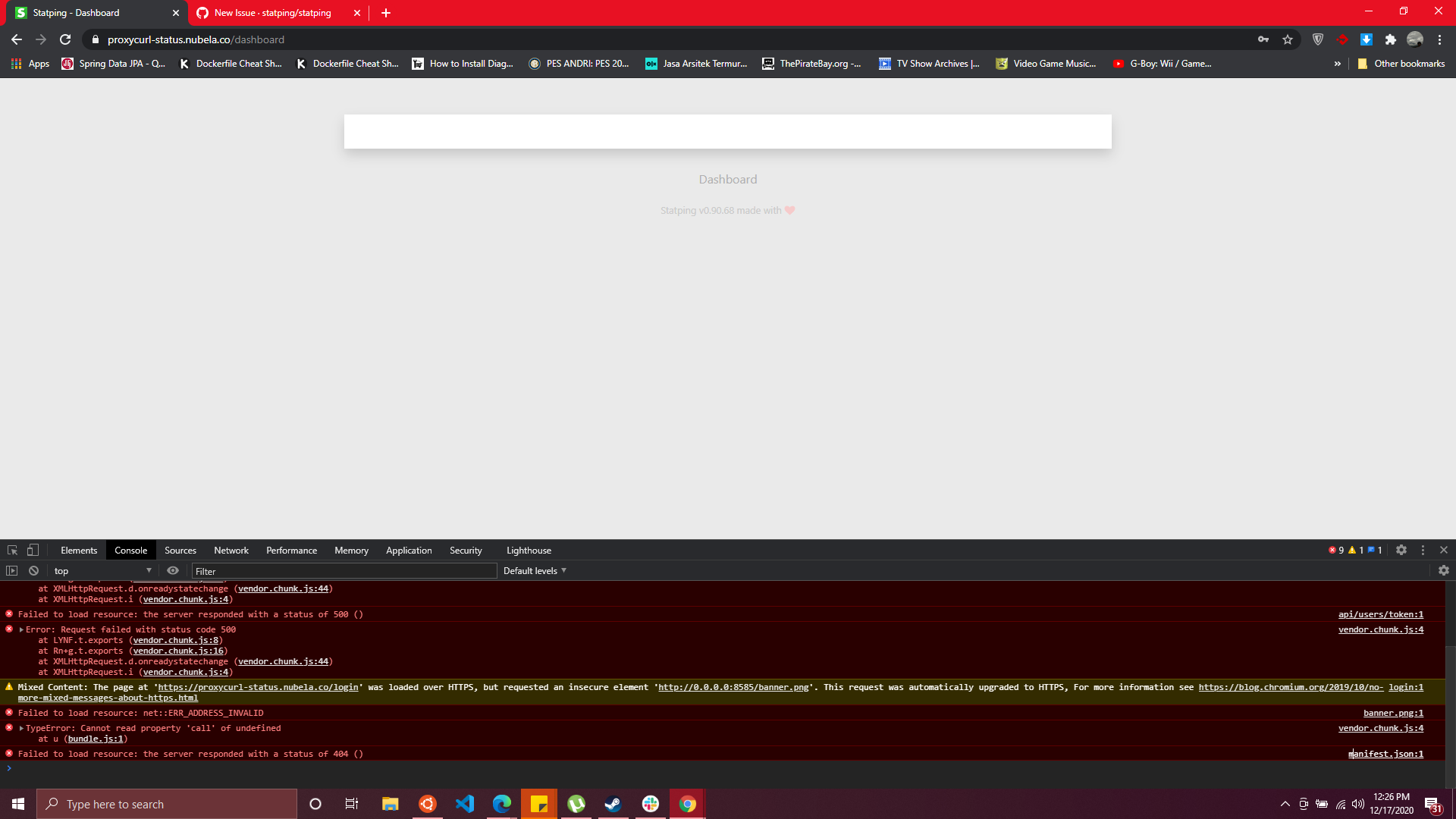
Task: Expand the TypeError call property error
Action: 21,729
